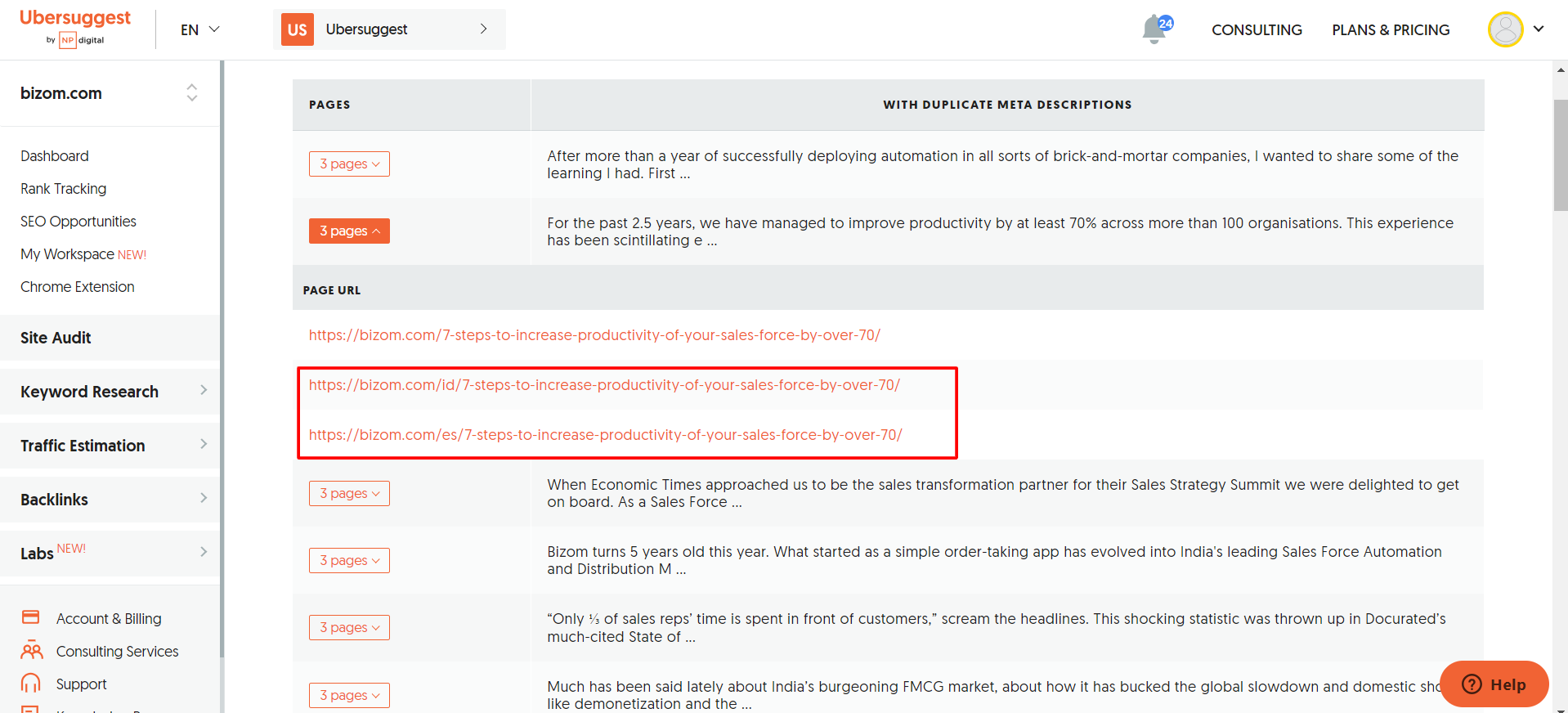Image resolution: width=1568 pixels, height=713 pixels.
Task: Click the PAGE URL header label
Action: coord(332,290)
